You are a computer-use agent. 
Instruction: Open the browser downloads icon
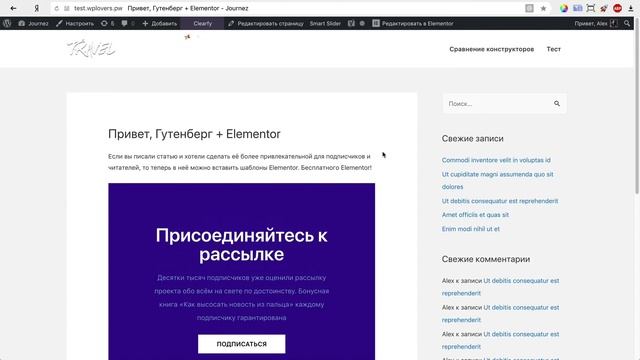[x=631, y=8]
